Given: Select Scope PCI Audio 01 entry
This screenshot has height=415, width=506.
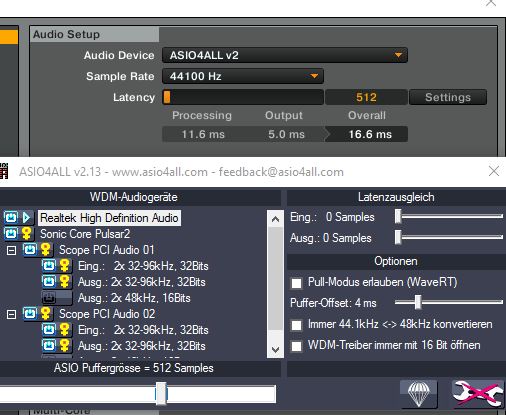Looking at the screenshot, I should point(107,250).
